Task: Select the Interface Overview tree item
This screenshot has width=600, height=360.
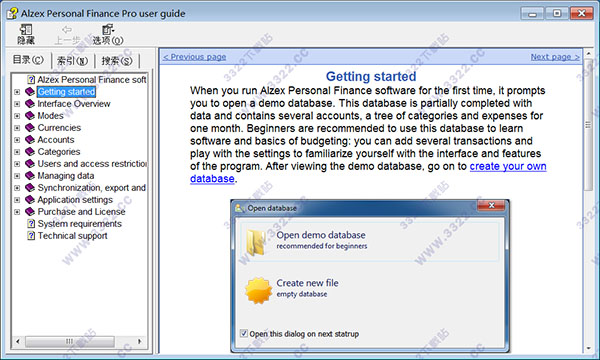Action: coord(73,104)
